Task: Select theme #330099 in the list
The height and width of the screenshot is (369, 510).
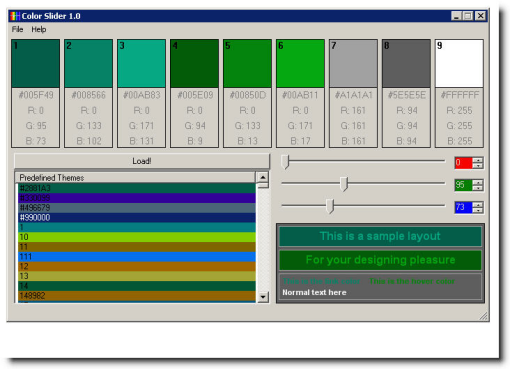Action: (137, 198)
